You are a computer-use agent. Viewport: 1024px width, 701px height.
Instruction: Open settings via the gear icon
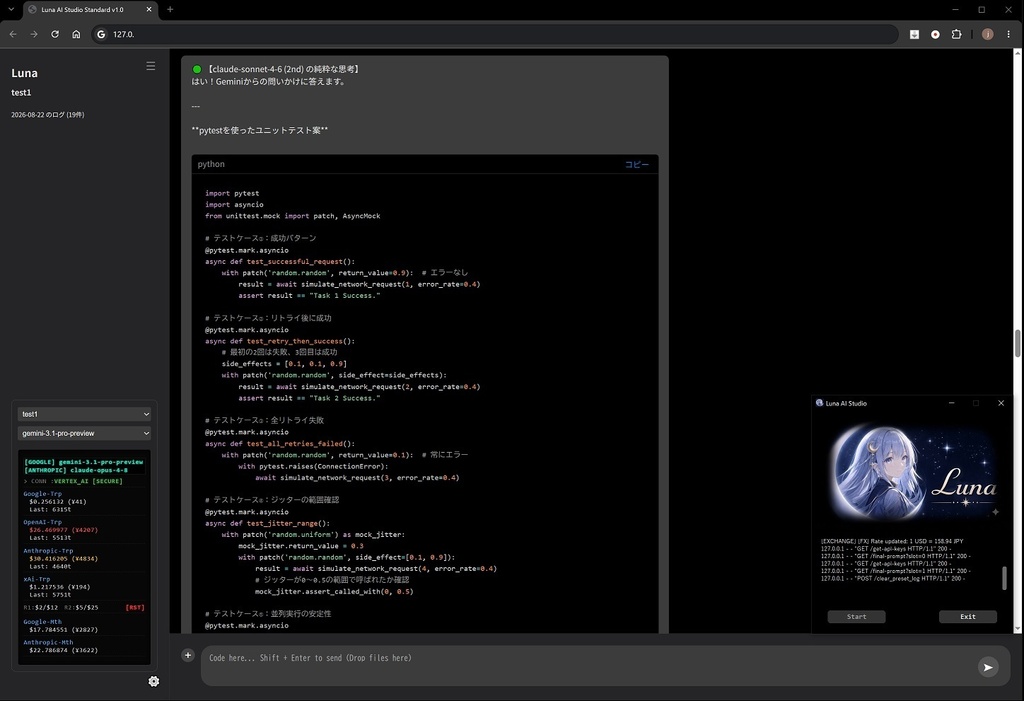coord(153,681)
